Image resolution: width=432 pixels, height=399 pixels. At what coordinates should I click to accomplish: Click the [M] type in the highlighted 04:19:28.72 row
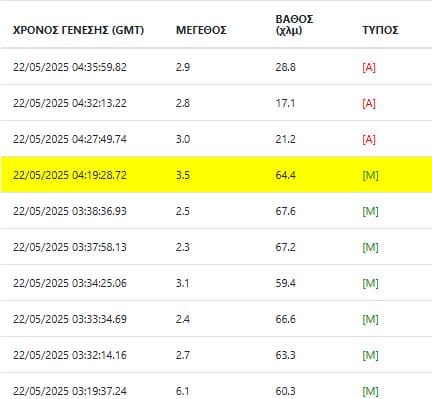click(x=370, y=176)
